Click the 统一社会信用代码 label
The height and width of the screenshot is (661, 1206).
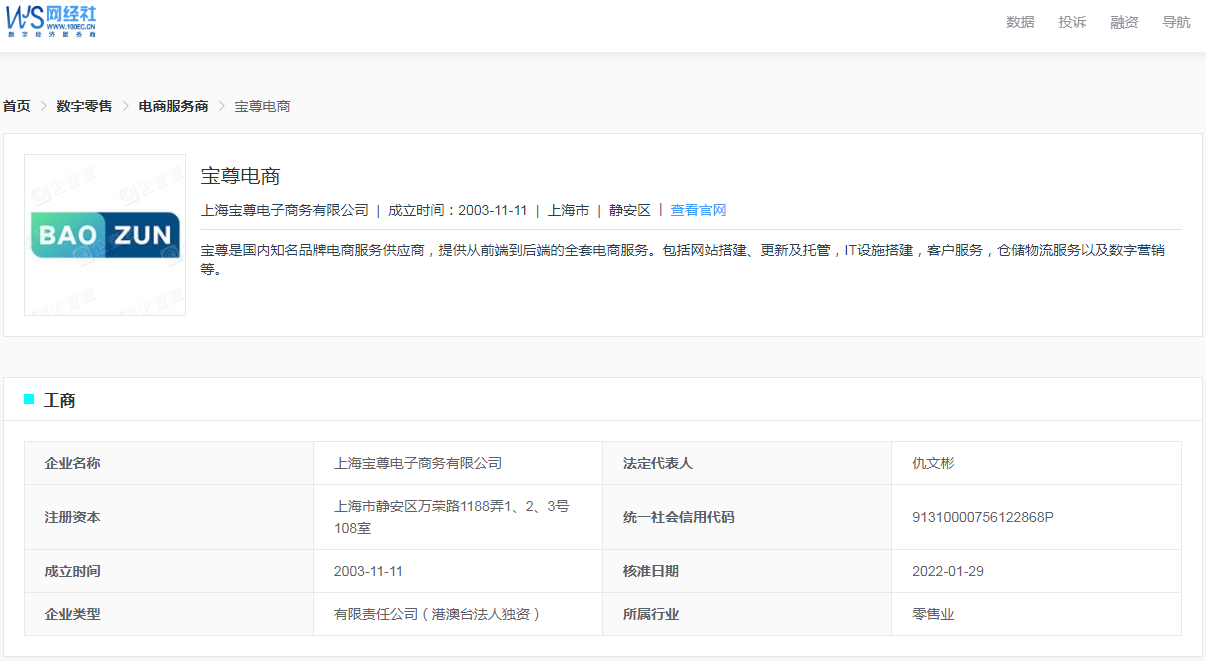pyautogui.click(x=679, y=517)
